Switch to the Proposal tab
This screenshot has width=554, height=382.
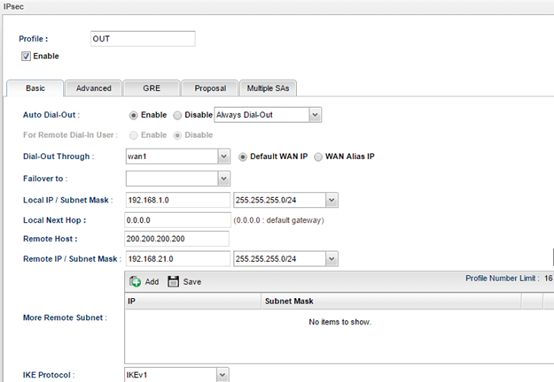(210, 88)
